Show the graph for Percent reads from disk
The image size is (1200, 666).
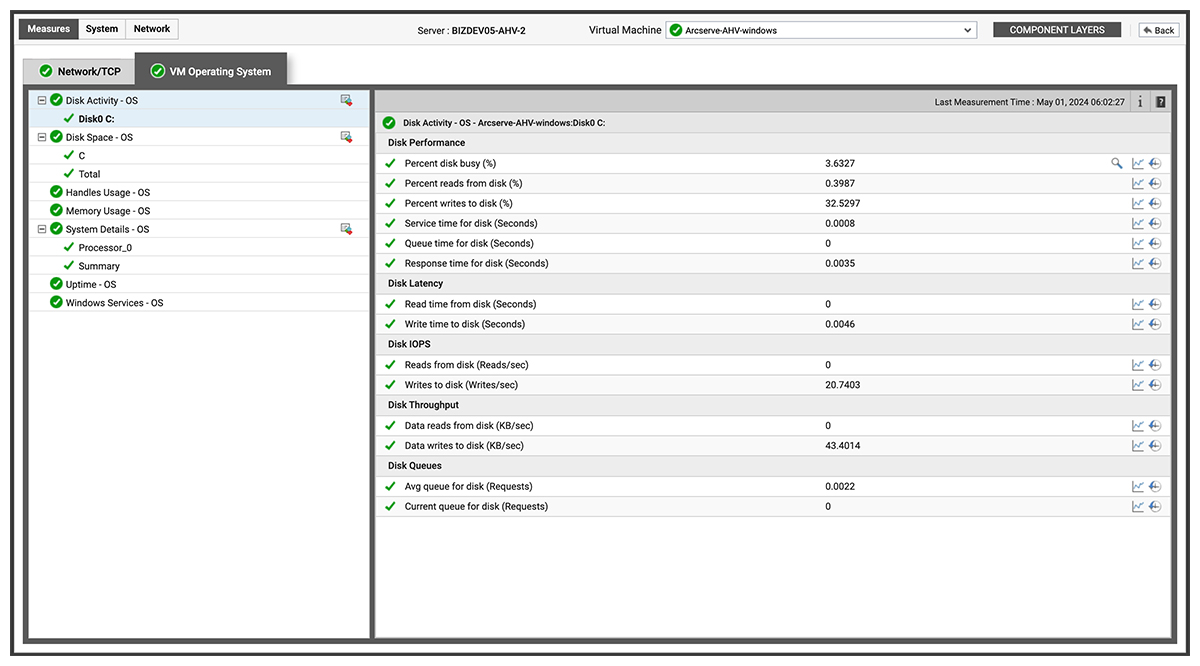point(1138,183)
